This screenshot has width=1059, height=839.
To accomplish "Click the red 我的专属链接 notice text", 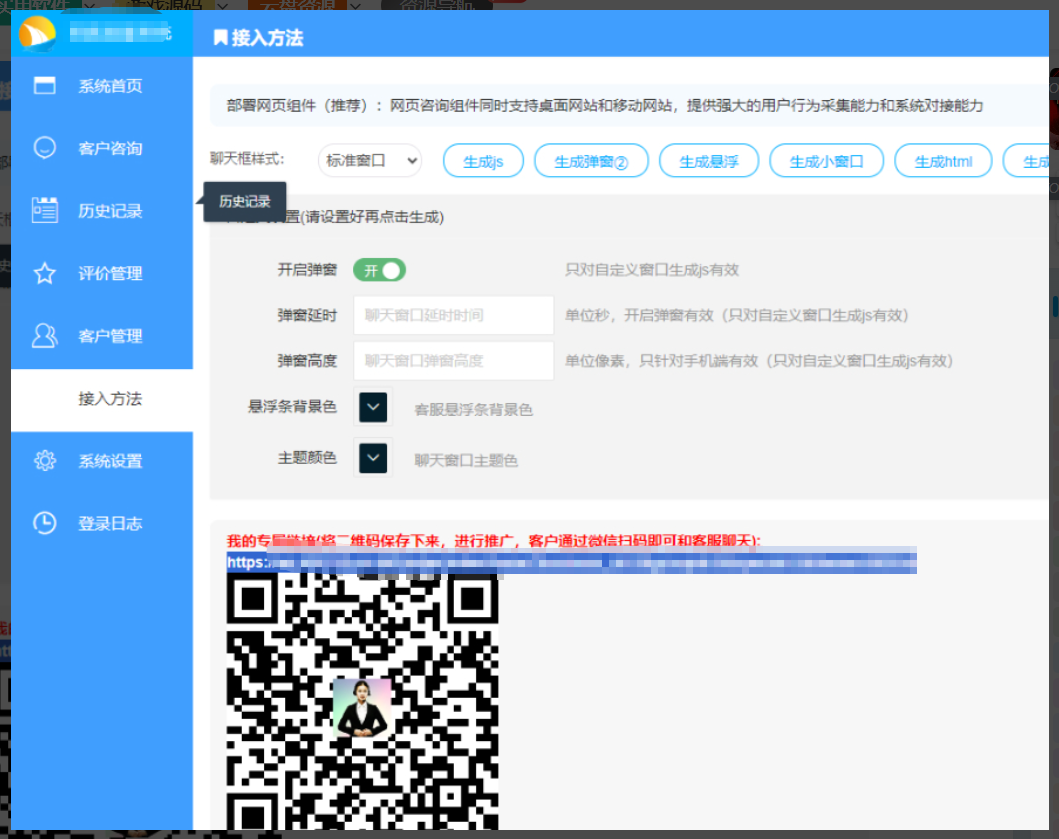I will tap(494, 540).
